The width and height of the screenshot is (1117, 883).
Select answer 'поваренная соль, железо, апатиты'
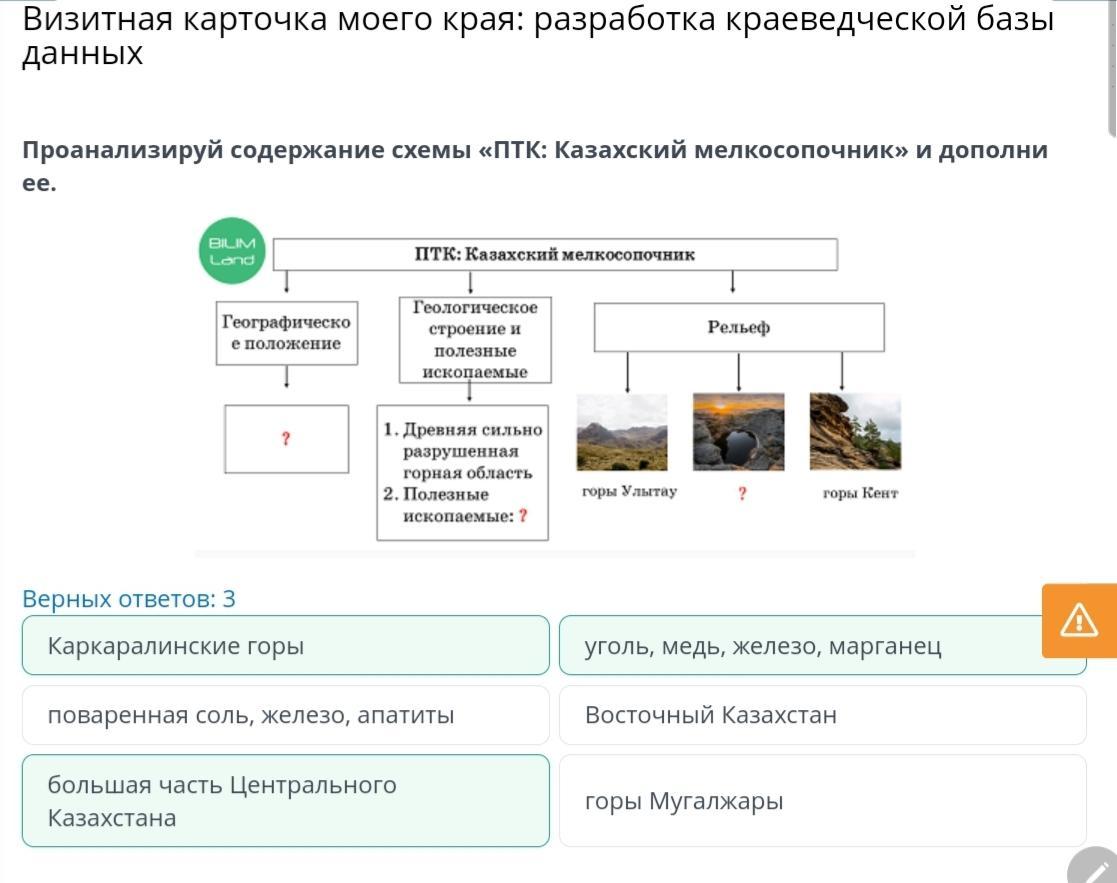(286, 715)
